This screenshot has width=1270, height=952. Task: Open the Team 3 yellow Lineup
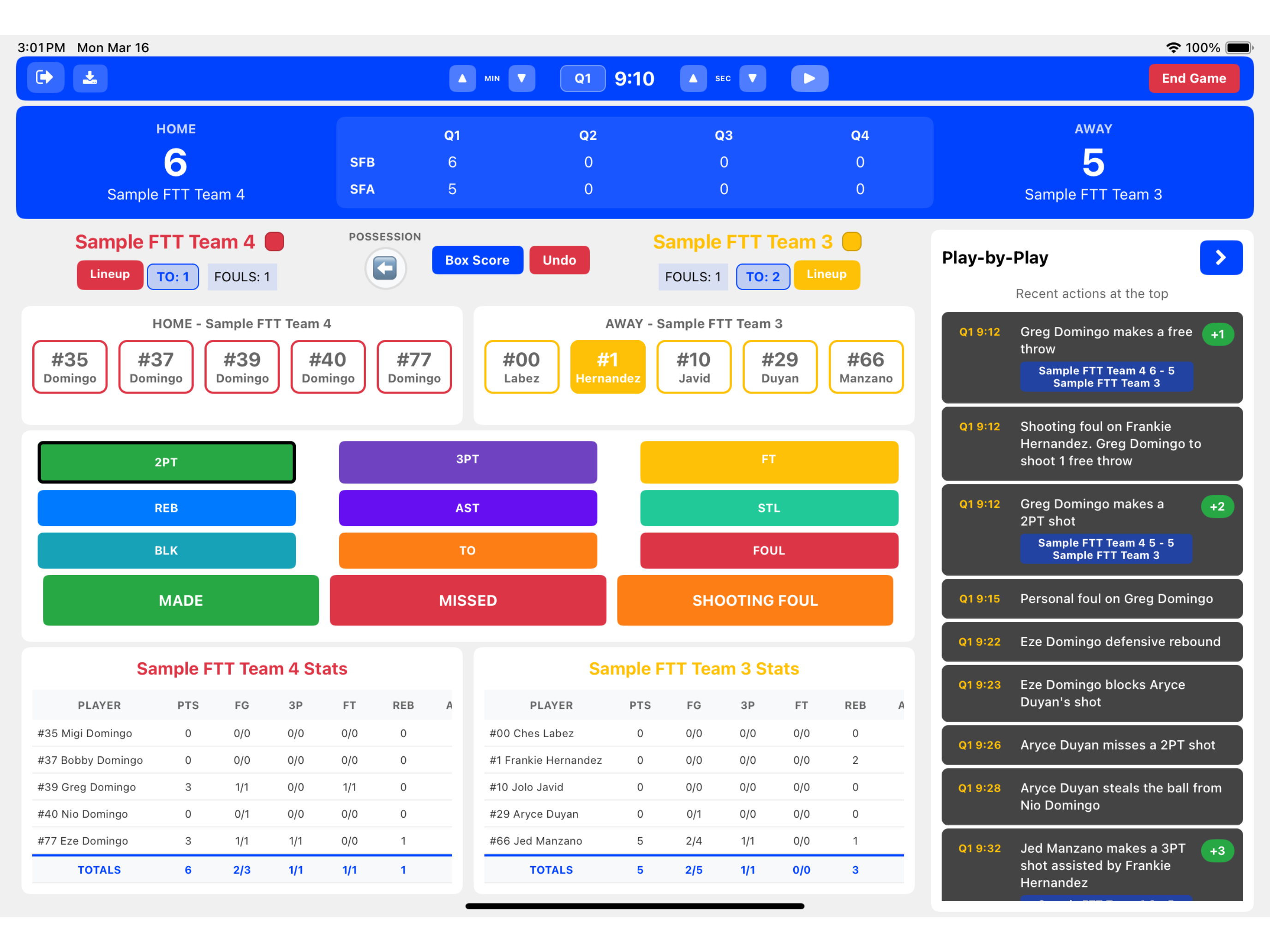click(827, 274)
